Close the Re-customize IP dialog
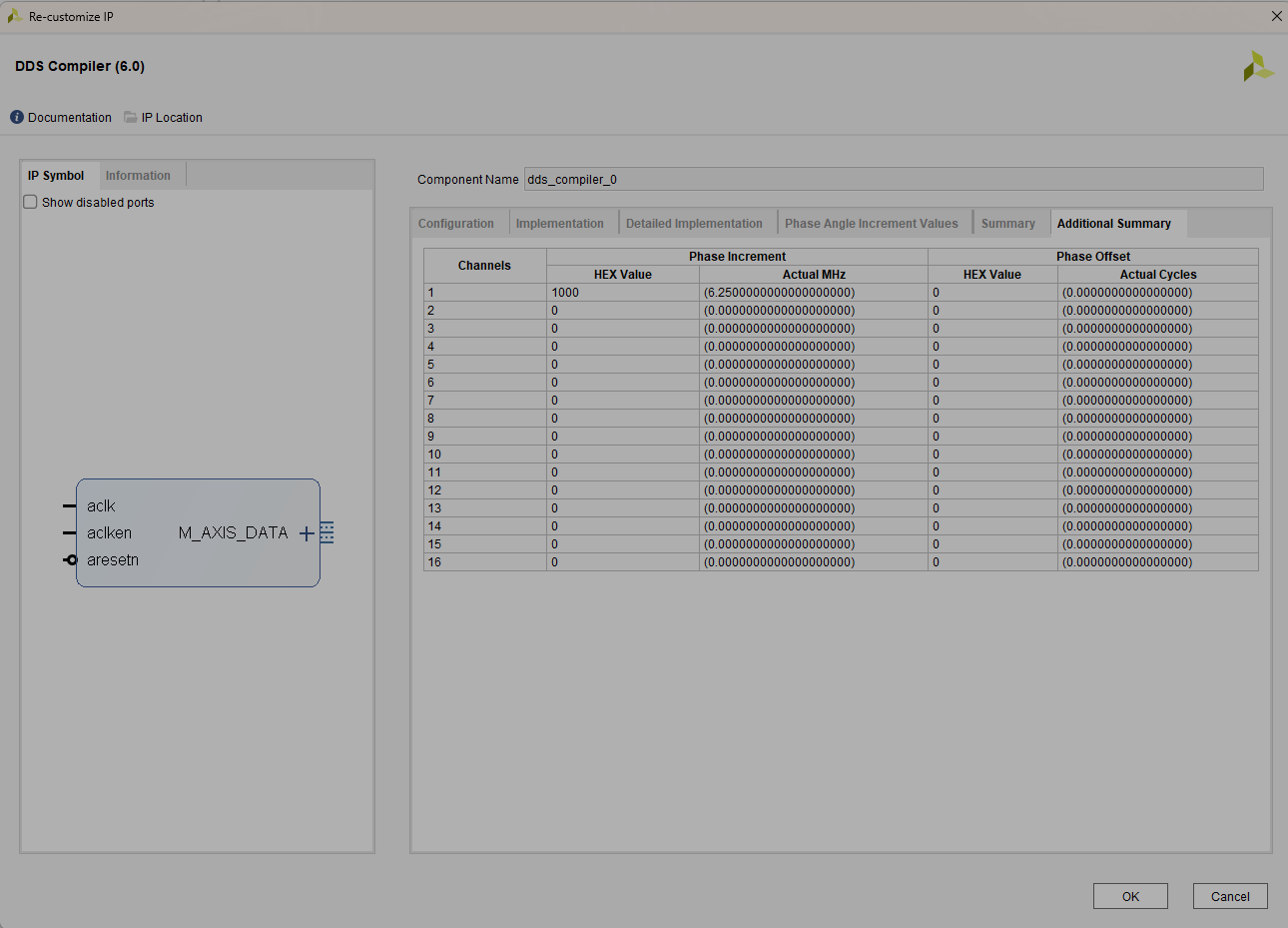The image size is (1288, 928). 1276,16
